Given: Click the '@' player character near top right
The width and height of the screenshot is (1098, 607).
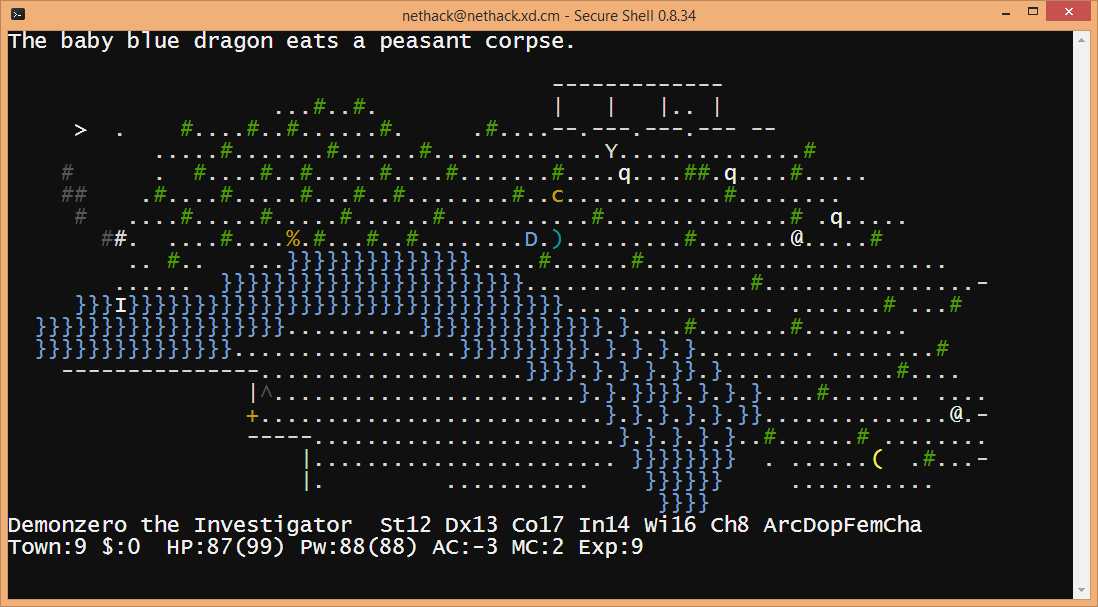Looking at the screenshot, I should (797, 238).
